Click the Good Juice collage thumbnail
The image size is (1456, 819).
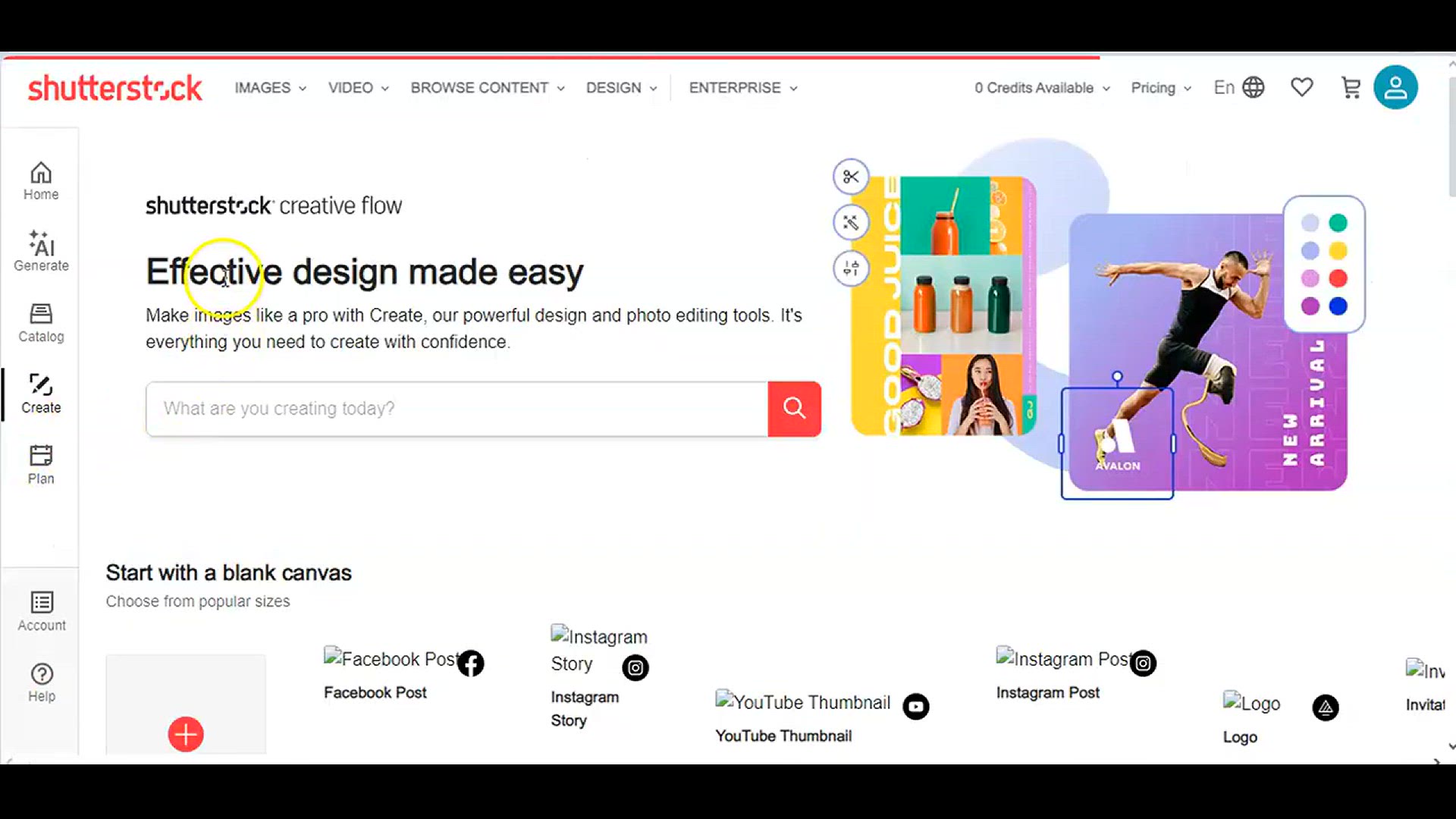(x=944, y=306)
